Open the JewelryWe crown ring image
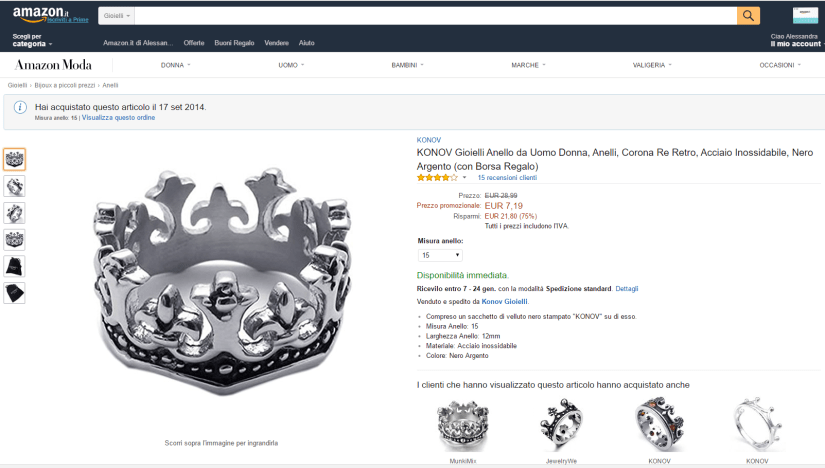Viewport: 825px width, 468px height. coord(561,424)
